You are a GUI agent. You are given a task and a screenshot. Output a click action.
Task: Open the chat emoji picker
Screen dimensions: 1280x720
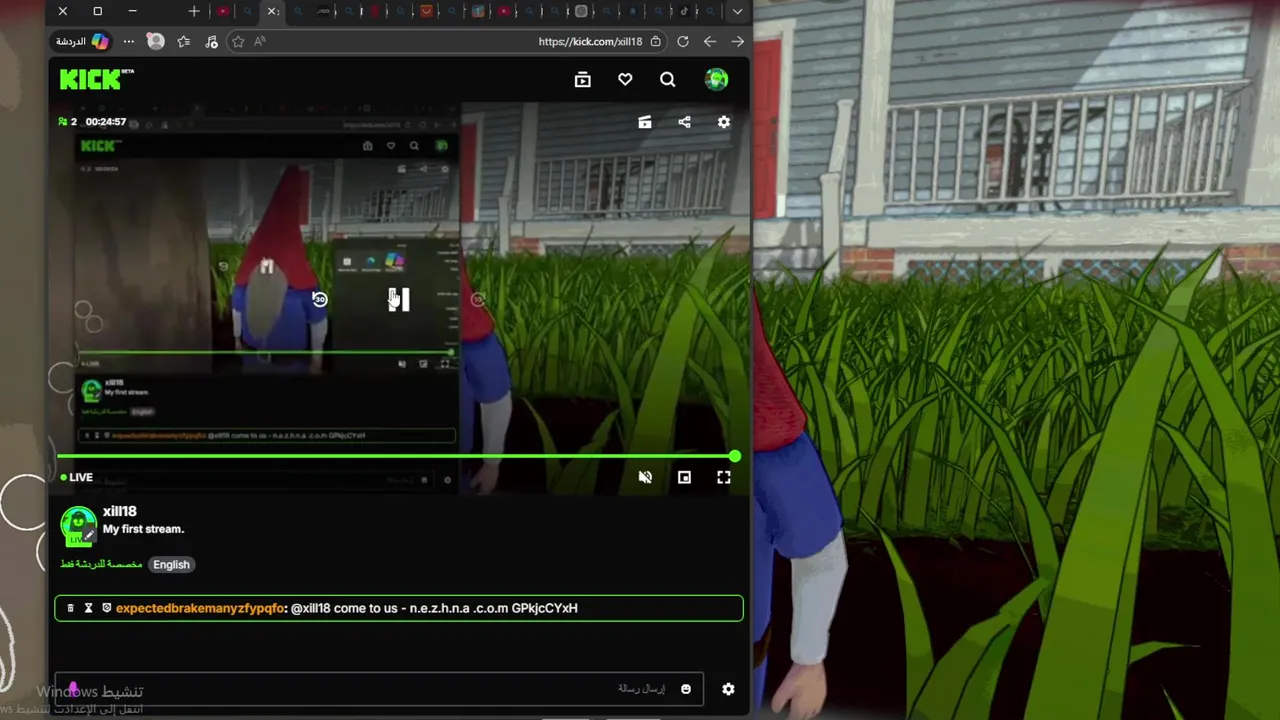[x=686, y=689]
